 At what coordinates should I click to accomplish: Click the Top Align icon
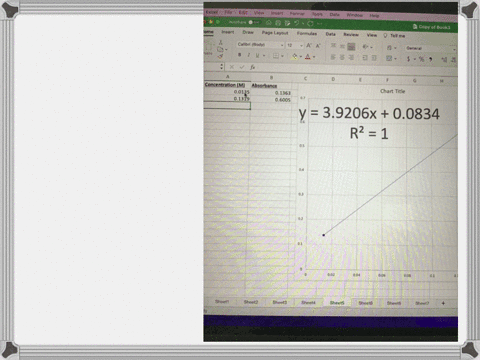click(x=333, y=46)
